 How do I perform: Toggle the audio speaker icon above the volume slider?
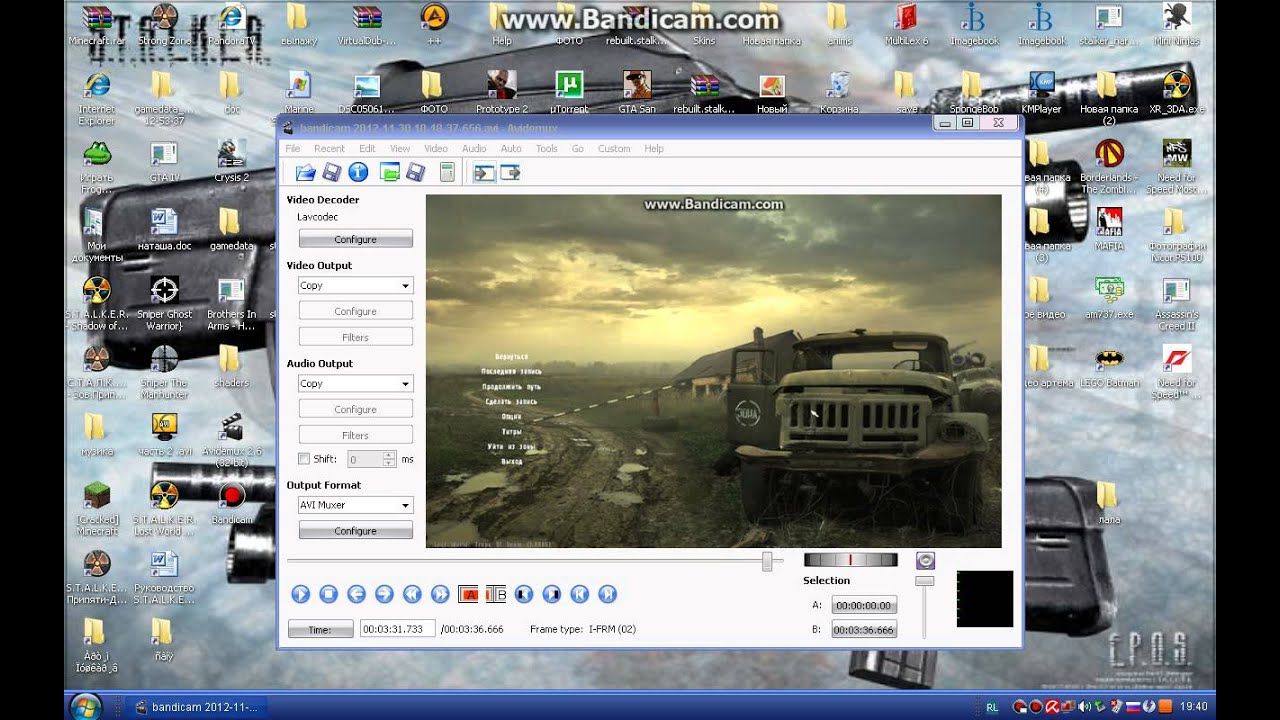(925, 561)
